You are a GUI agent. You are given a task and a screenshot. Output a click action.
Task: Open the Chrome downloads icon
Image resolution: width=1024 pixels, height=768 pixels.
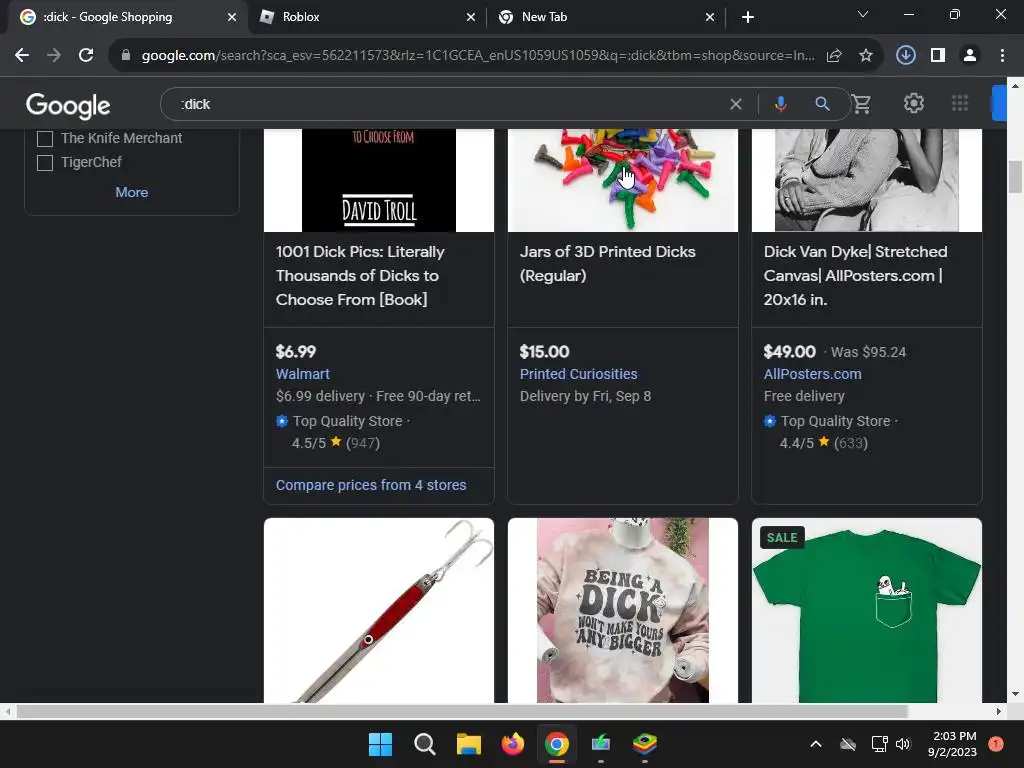(x=906, y=56)
